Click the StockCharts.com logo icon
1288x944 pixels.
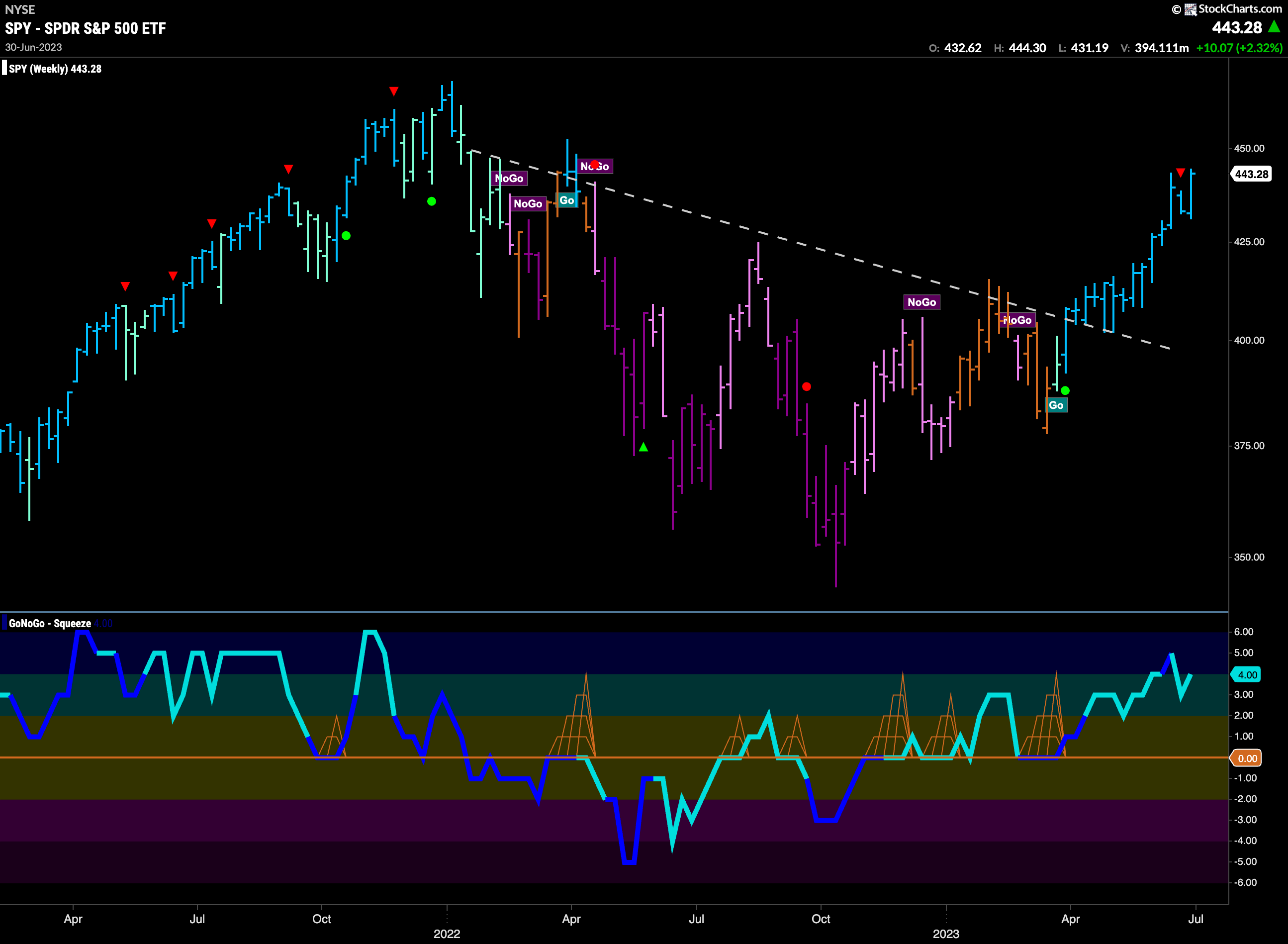pos(1190,9)
